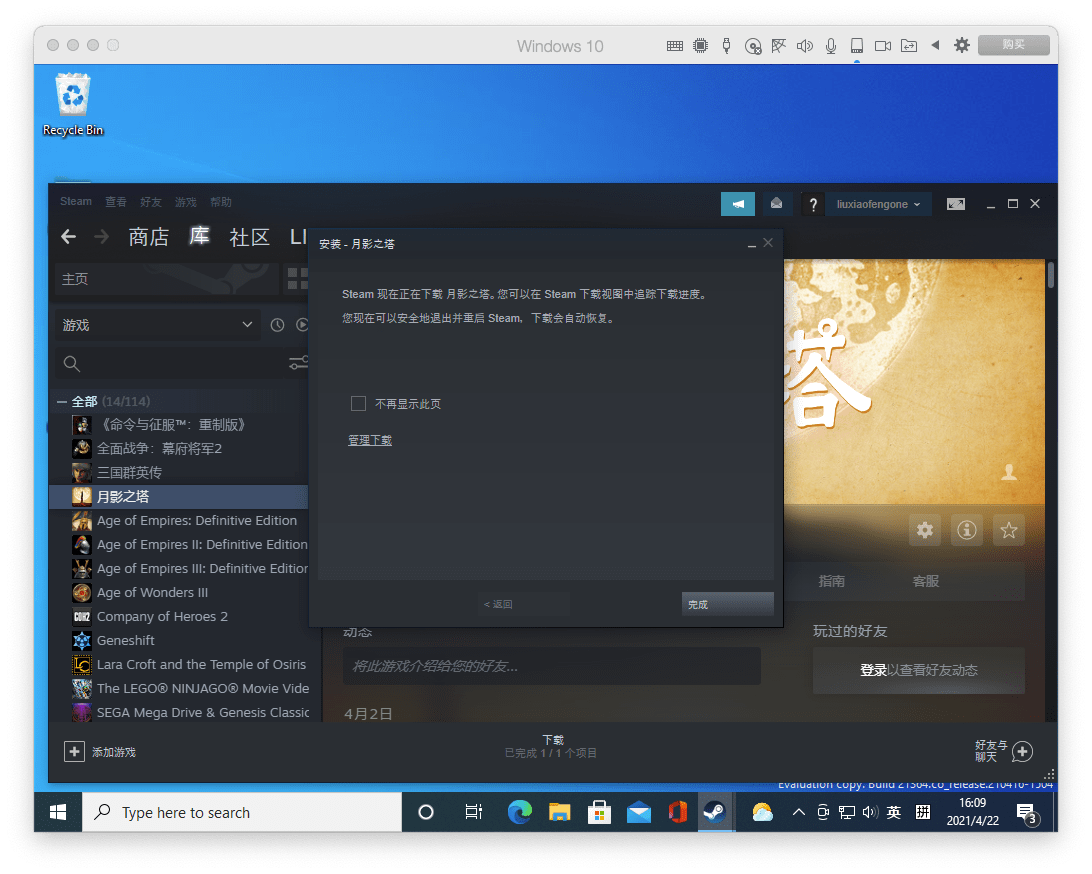Click the clock sort-by-recent icon
The width and height of the screenshot is (1092, 874).
[277, 325]
